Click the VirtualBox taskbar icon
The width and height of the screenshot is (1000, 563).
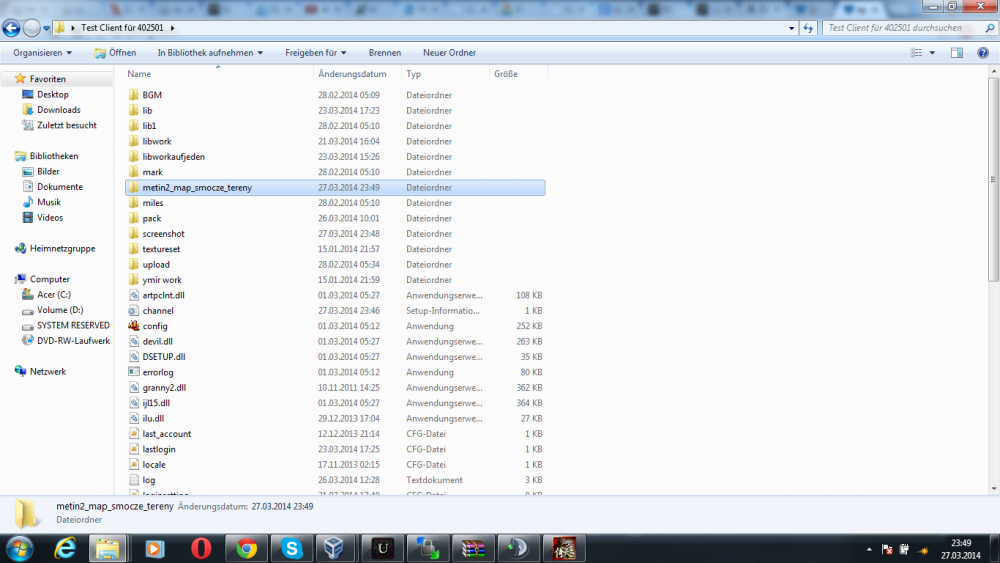[336, 548]
